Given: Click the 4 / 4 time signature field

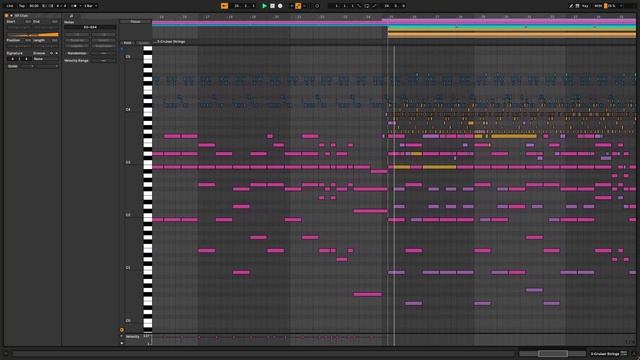Looking at the screenshot, I should [x=61, y=6].
